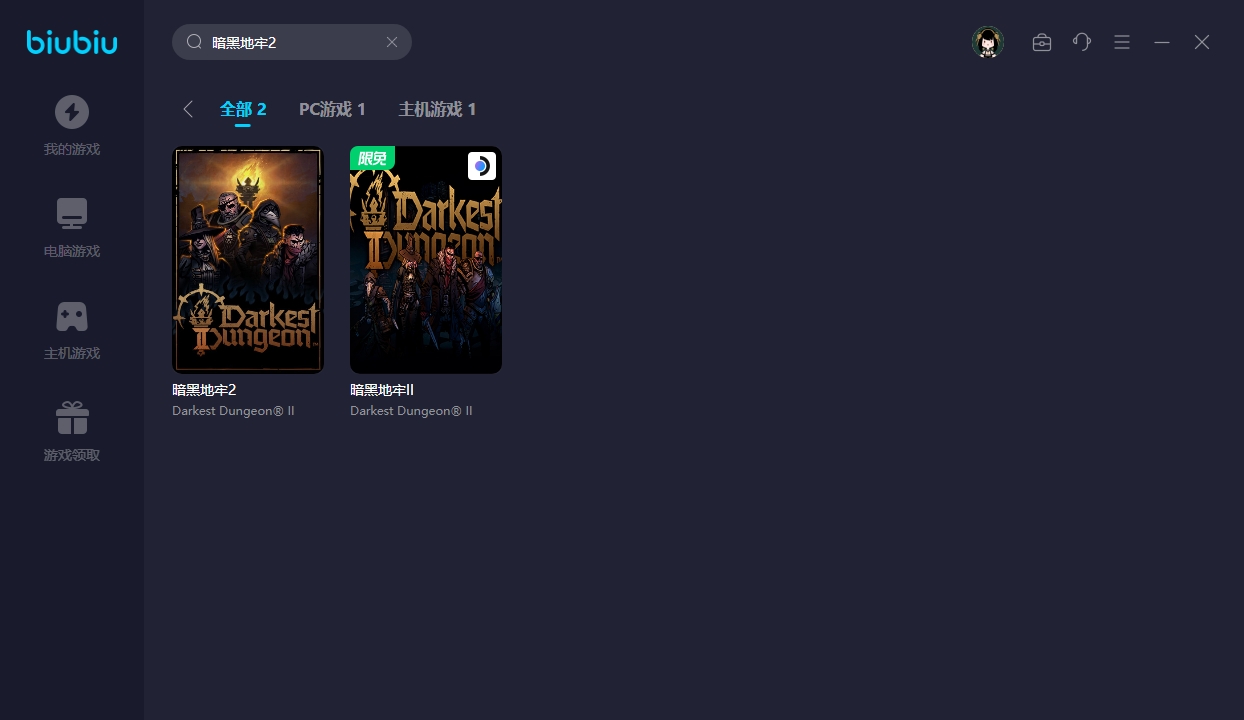The width and height of the screenshot is (1244, 720).
Task: Switch to the 主机游戏 1 tab
Action: tap(437, 109)
